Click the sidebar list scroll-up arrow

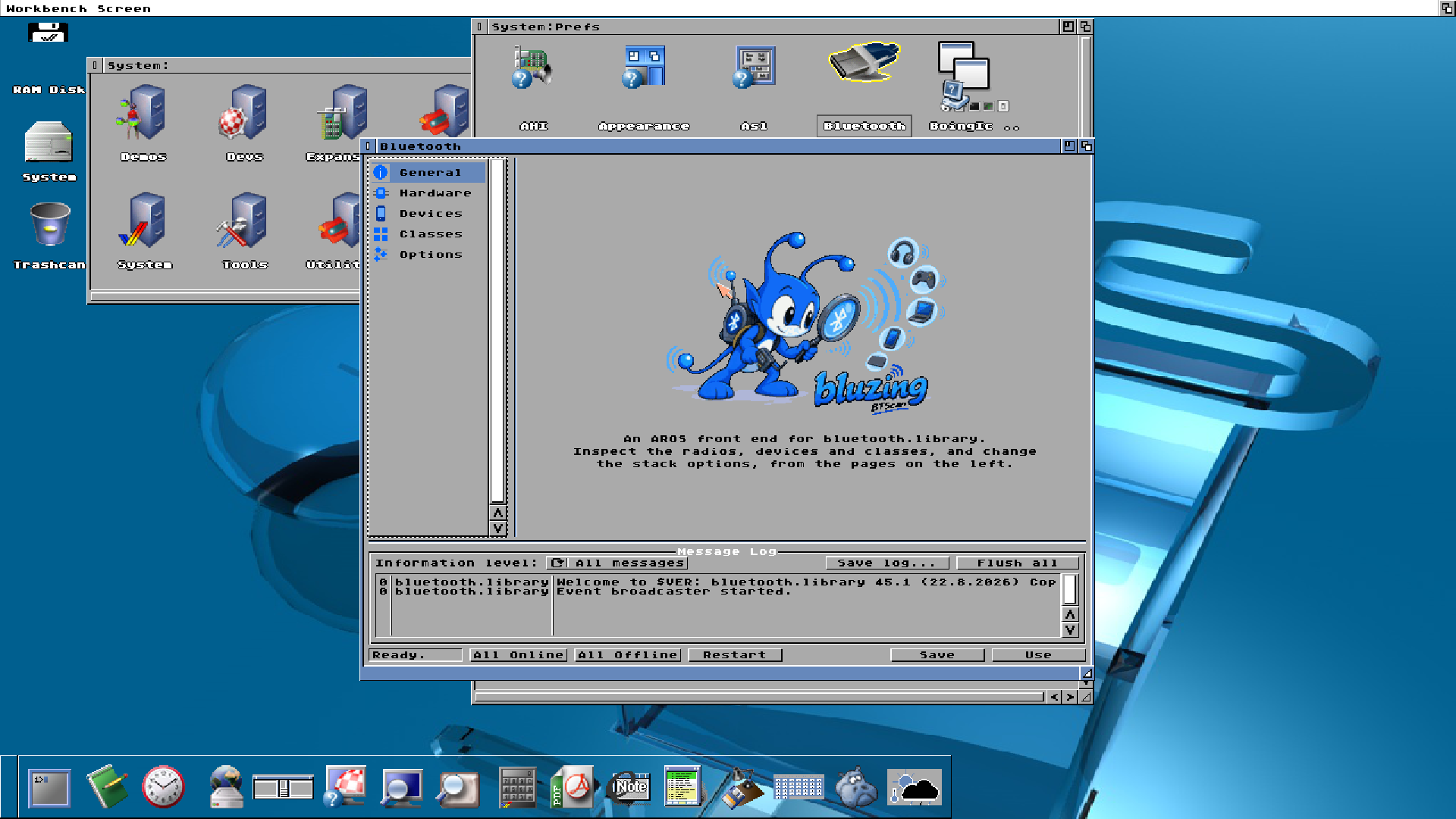498,513
